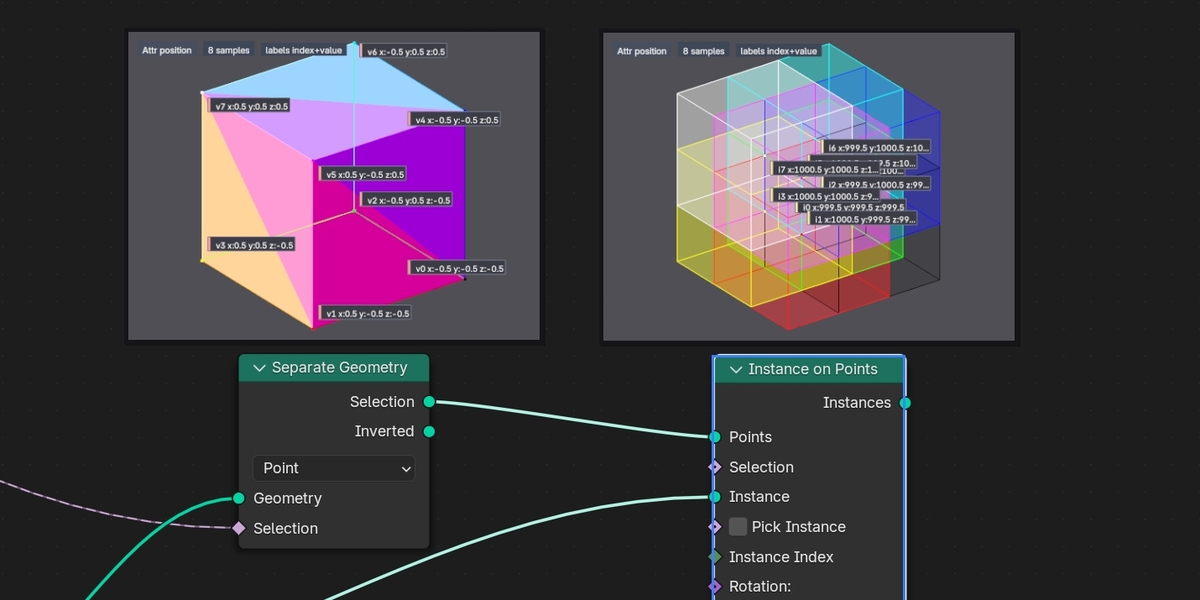This screenshot has height=600, width=1200.
Task: Click the Attr position tag in cube preview
Action: 167,50
